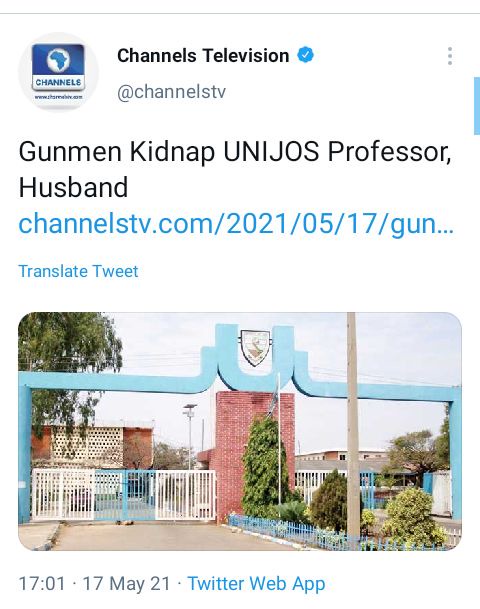The image size is (480, 609).
Task: Click the Twitter Web App source link
Action: pos(256,584)
